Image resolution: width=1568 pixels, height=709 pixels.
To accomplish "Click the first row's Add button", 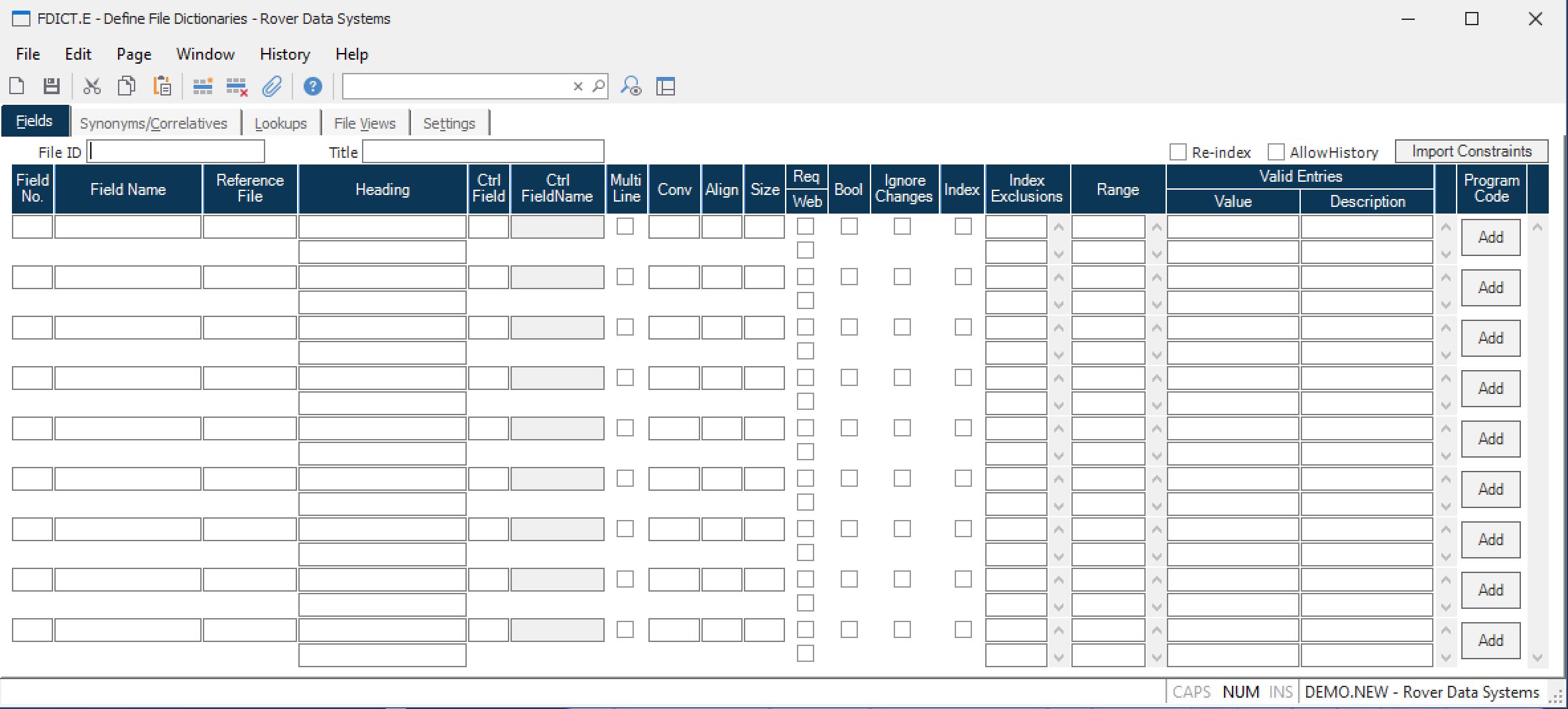I will click(x=1490, y=237).
